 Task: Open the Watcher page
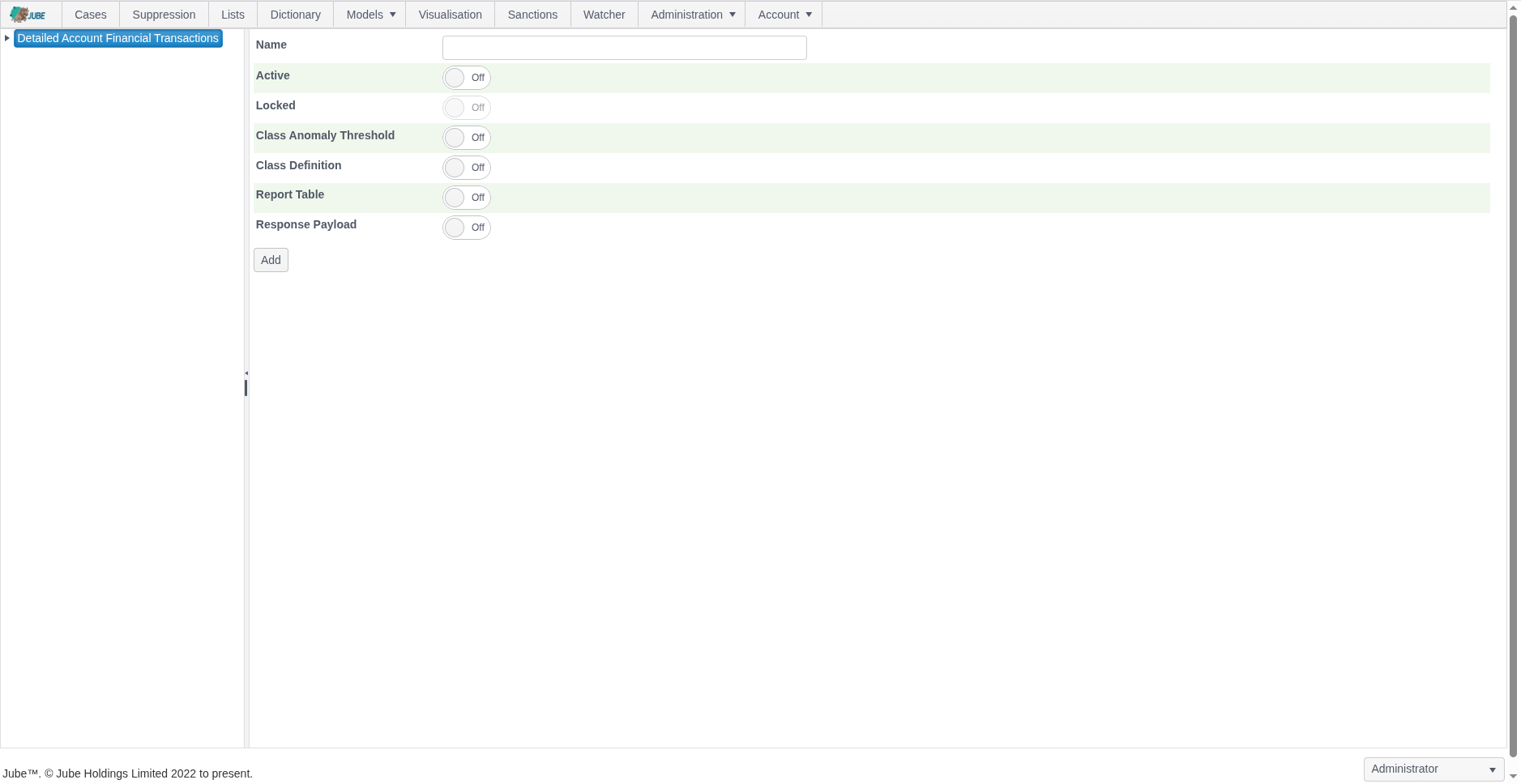click(605, 15)
